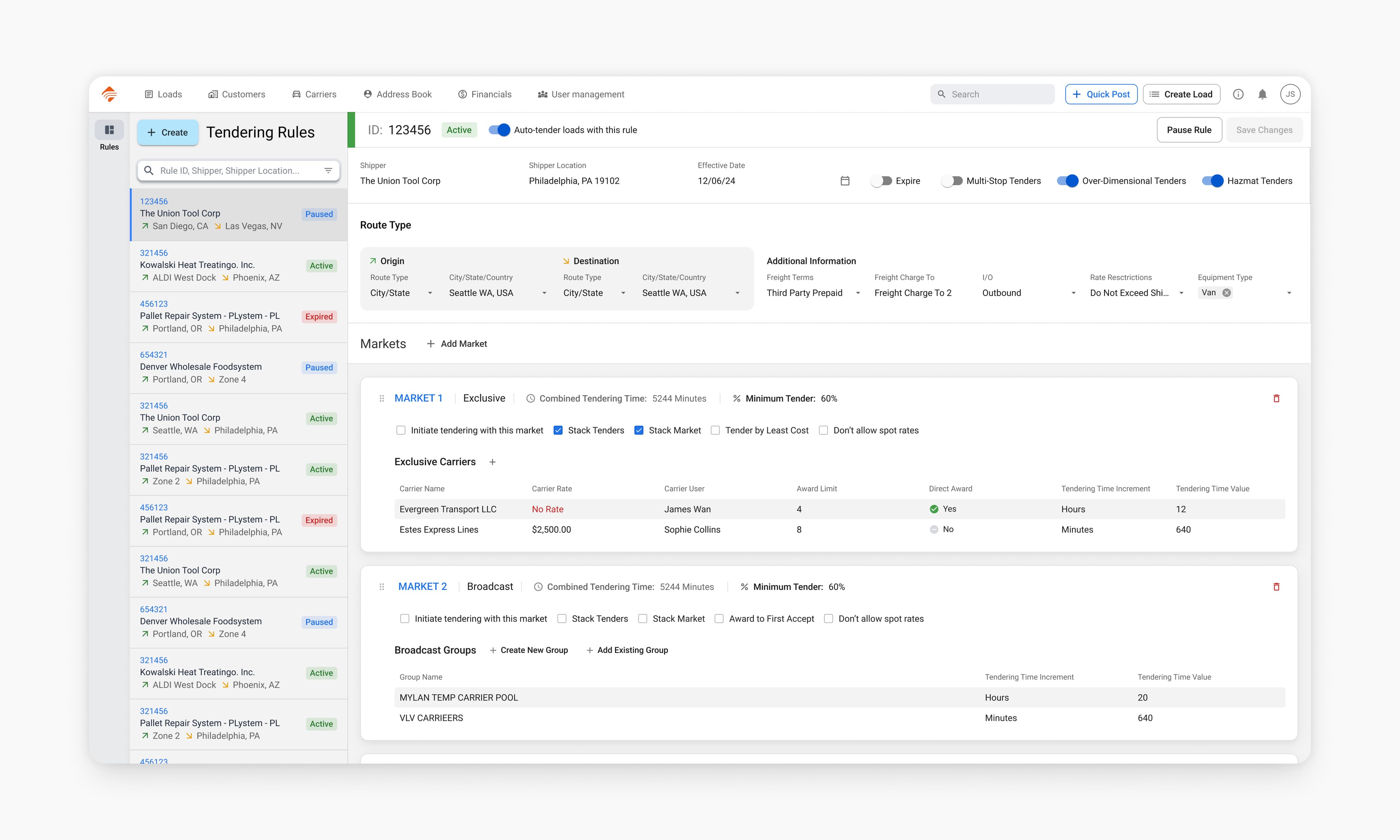The width and height of the screenshot is (1400, 840).
Task: Open Freight Terms dropdown
Action: [814, 293]
